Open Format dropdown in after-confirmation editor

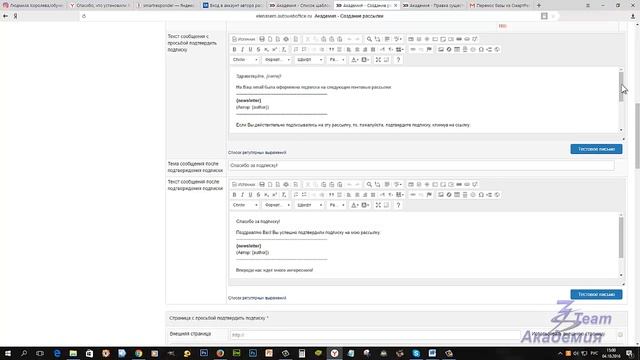click(x=277, y=205)
